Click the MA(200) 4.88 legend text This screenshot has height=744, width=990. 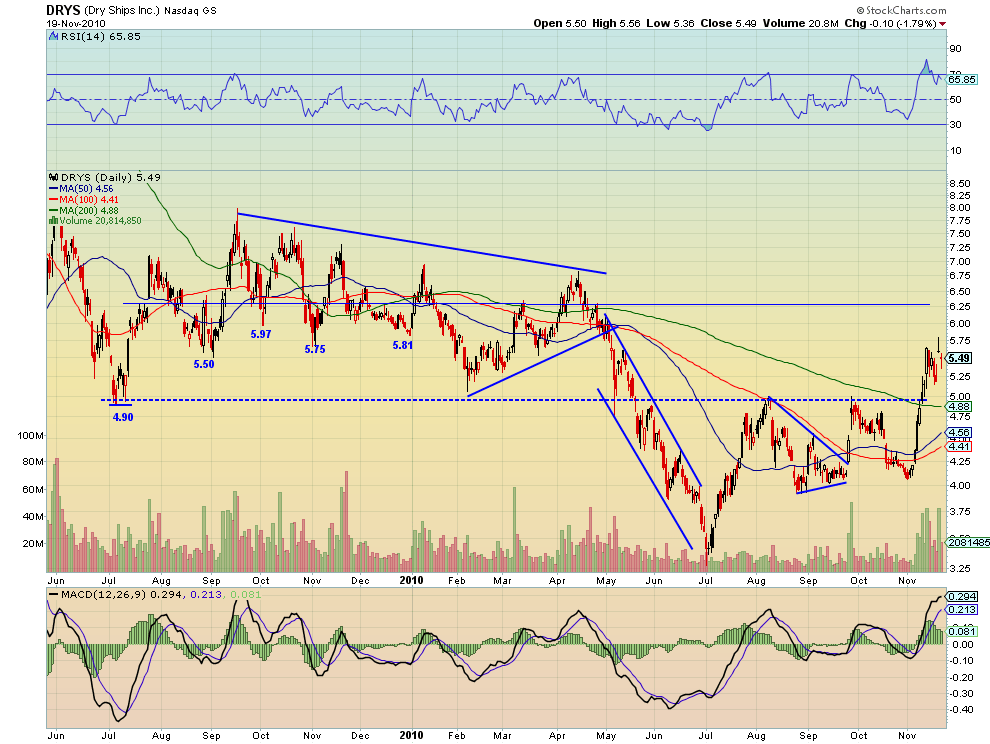point(89,210)
